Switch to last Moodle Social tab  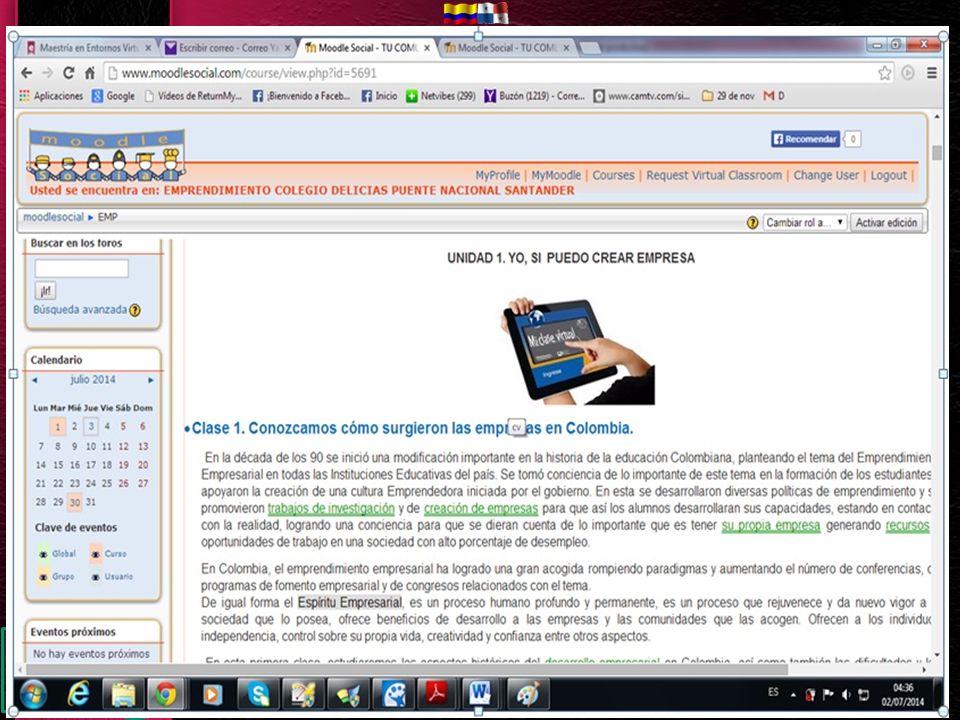tap(506, 48)
